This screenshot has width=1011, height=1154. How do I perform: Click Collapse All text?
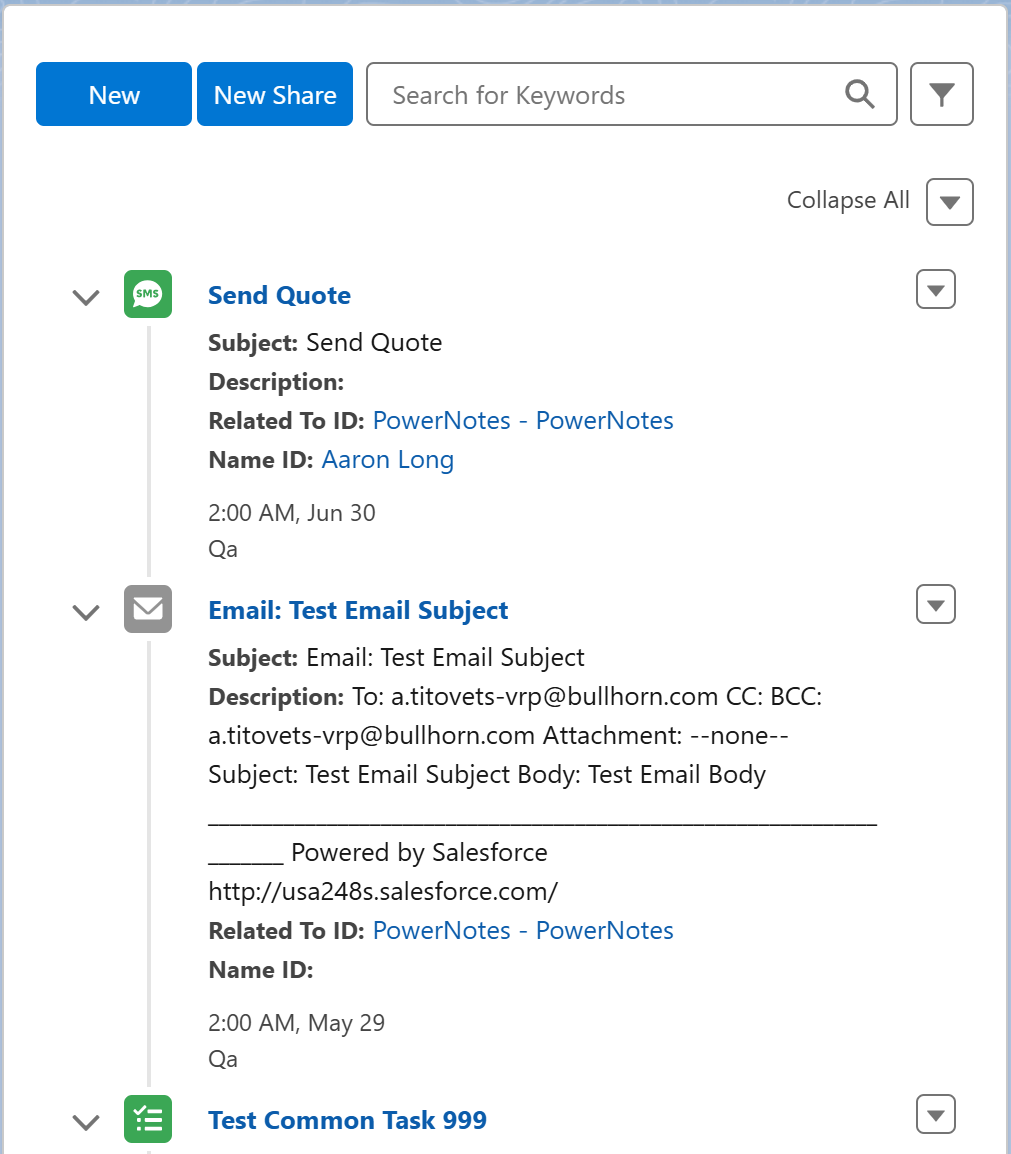pyautogui.click(x=848, y=200)
